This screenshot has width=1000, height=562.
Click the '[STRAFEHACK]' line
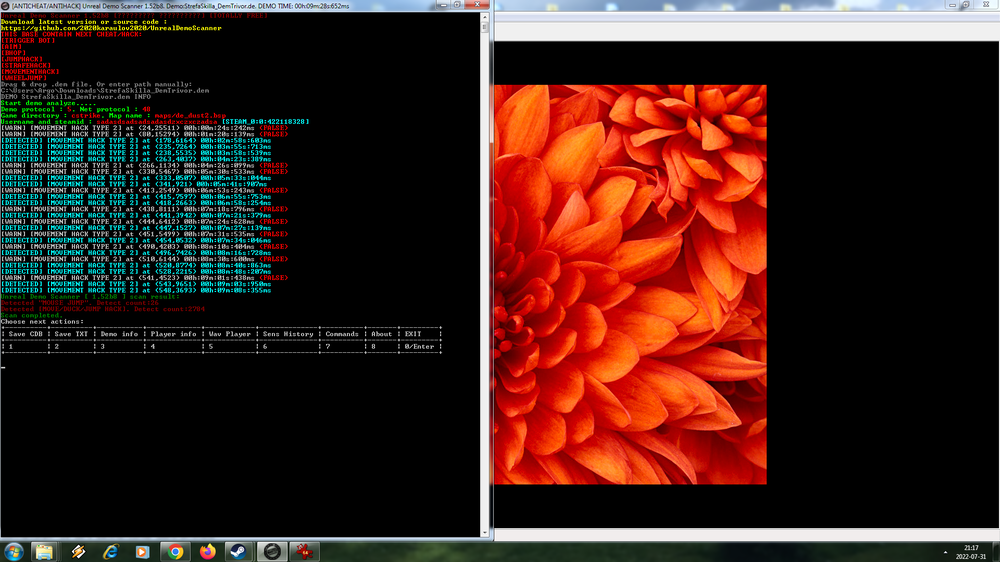pos(26,66)
